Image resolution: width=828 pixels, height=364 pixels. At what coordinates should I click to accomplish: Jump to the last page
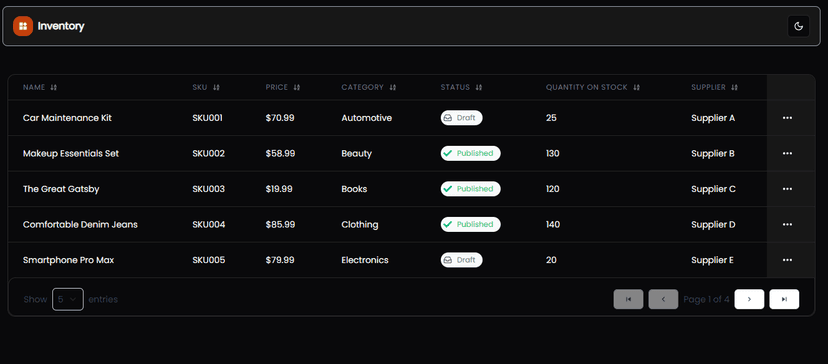784,299
